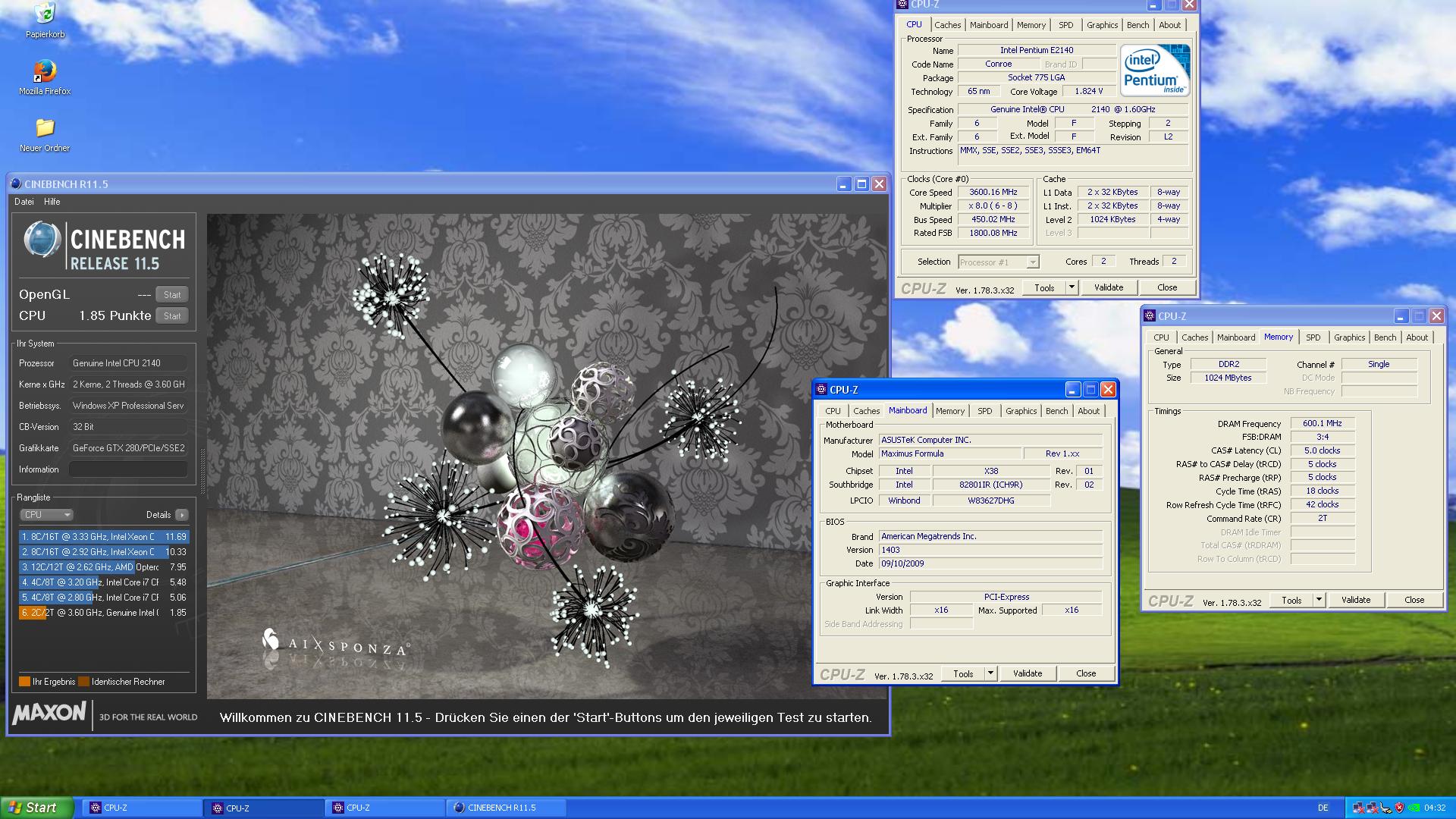This screenshot has width=1456, height=819.
Task: Expand Tools dropdown arrow in CPU-Z CPU window
Action: coord(1072,287)
